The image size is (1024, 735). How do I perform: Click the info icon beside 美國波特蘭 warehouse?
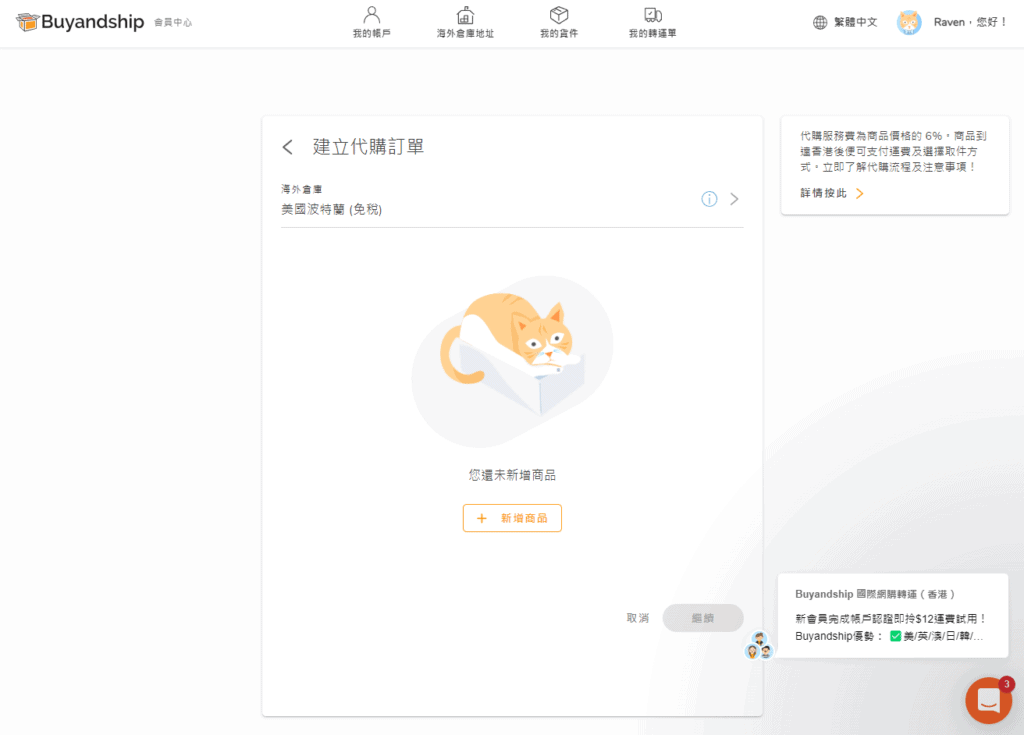710,199
